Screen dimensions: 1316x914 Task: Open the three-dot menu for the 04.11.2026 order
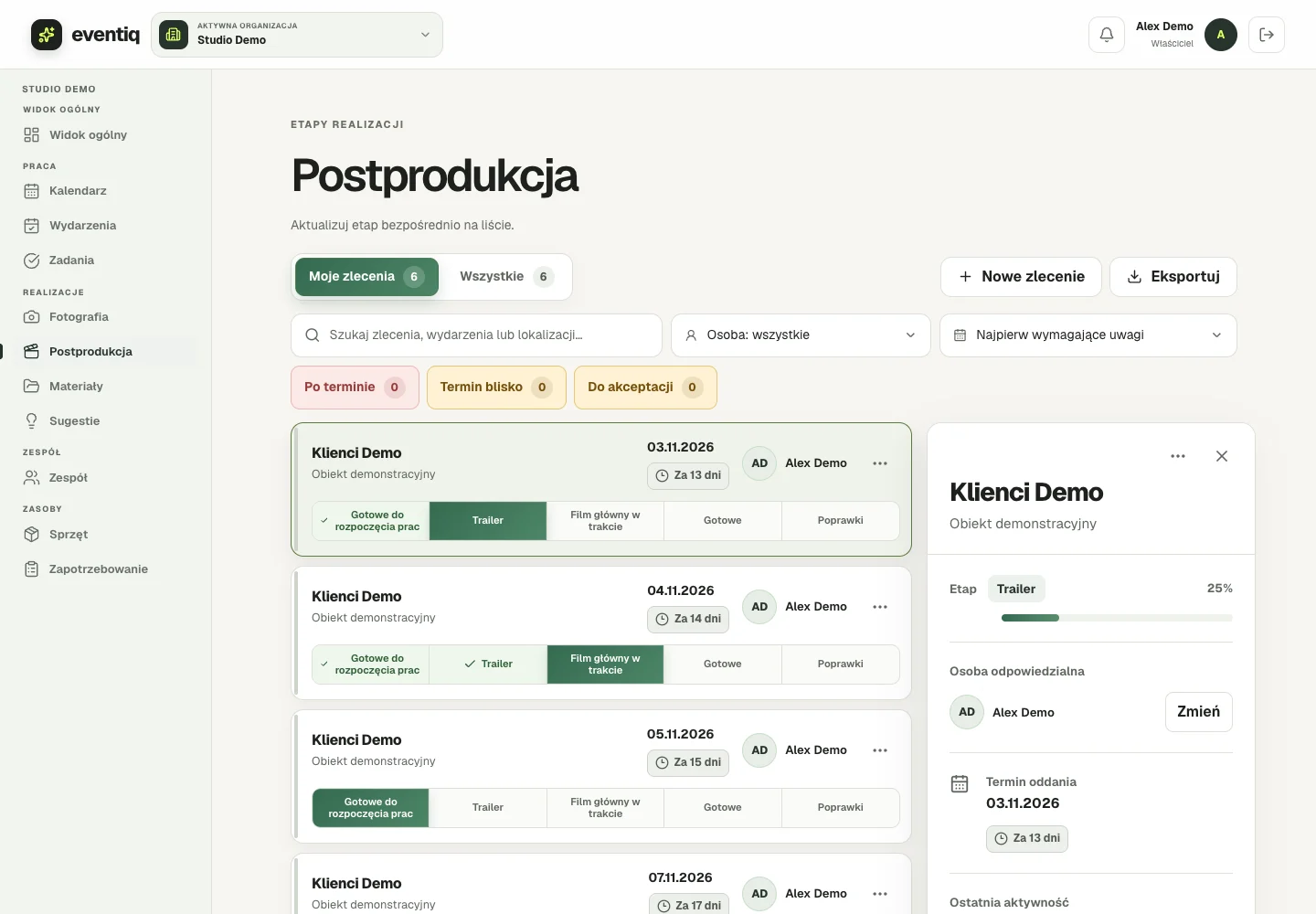(x=880, y=607)
